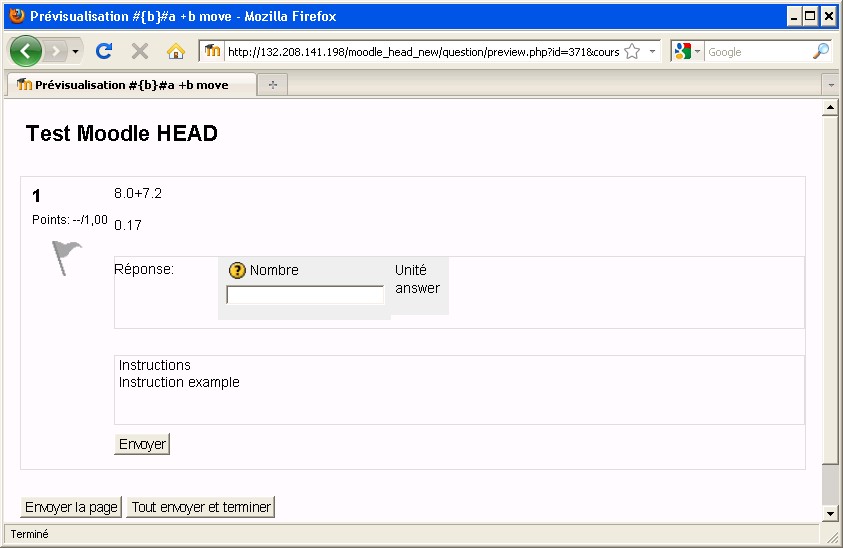
Task: Maximize the Firefox window
Action: click(810, 17)
